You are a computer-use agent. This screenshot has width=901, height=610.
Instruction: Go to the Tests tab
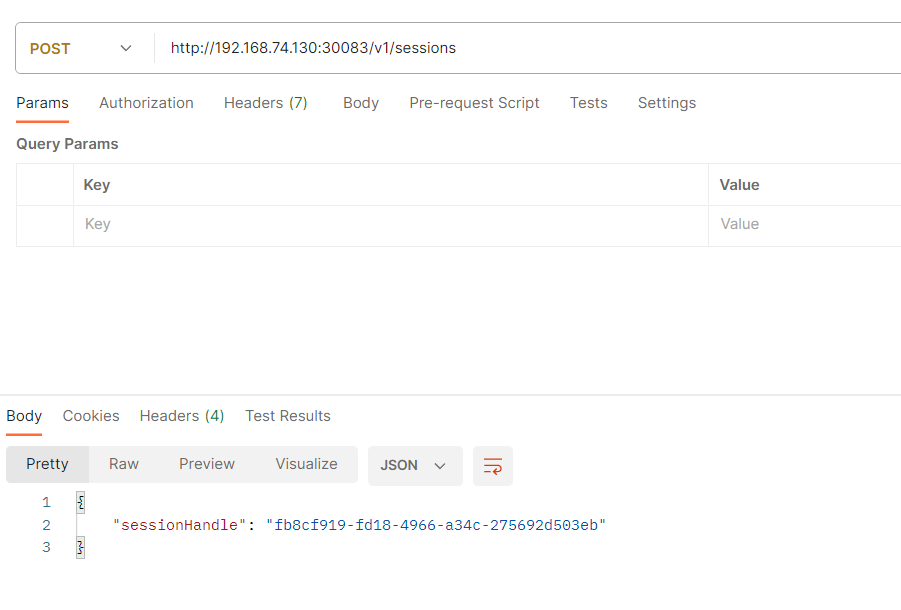[588, 103]
